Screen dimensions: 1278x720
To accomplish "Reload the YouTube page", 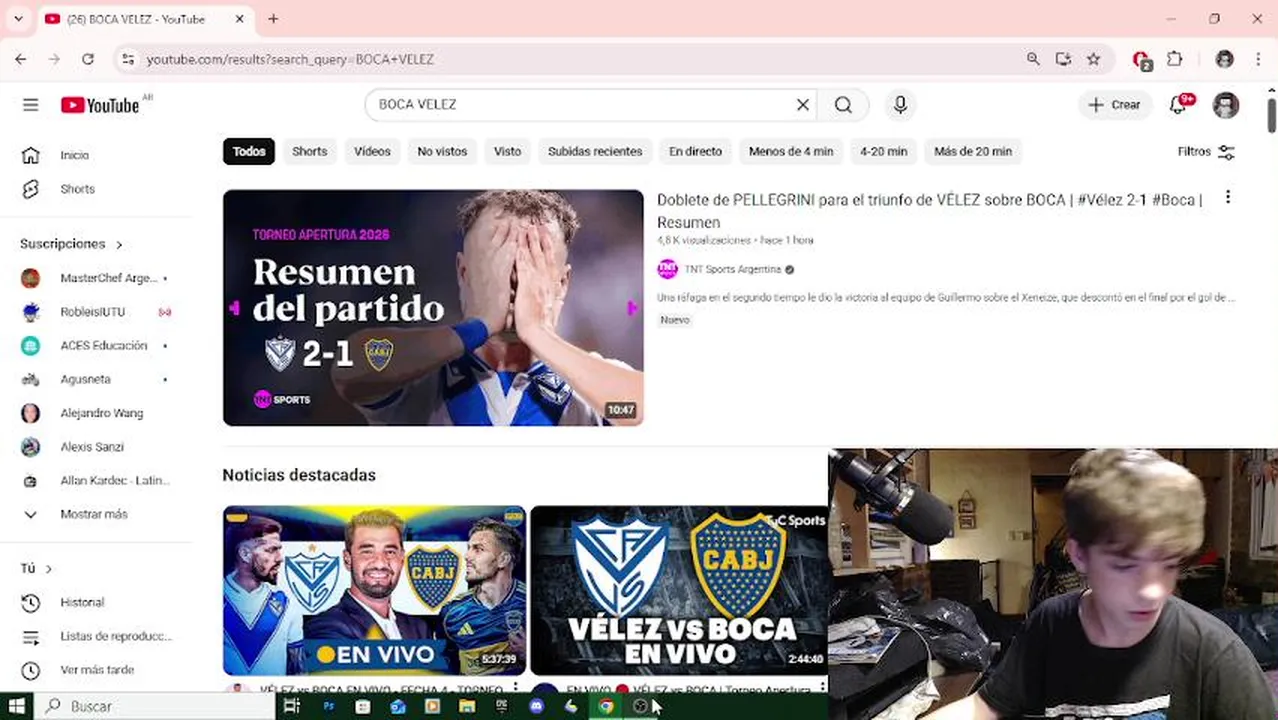I will click(x=88, y=59).
